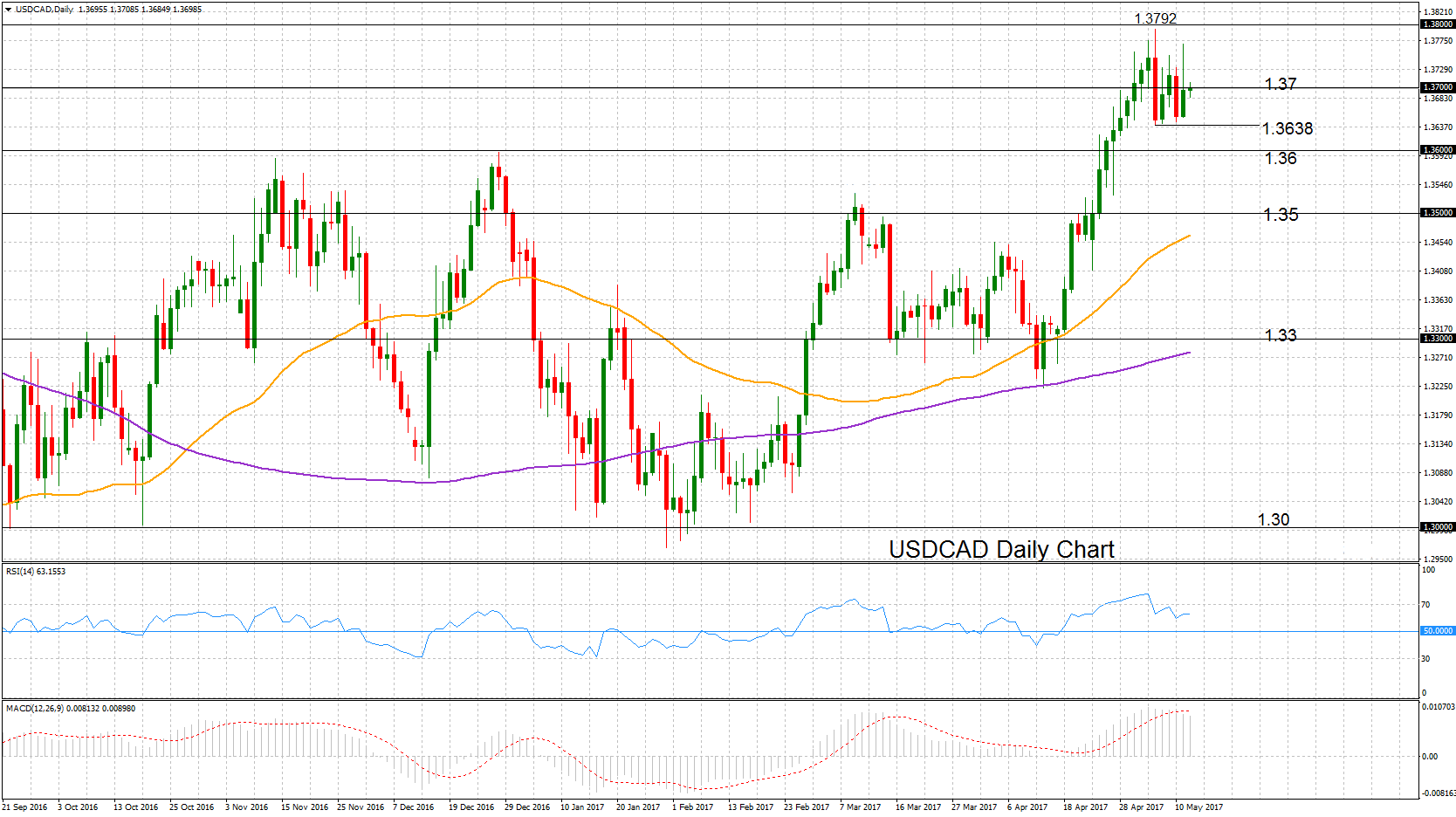Click the 1.32250 price axis value
This screenshot has height=817, width=1456.
pyautogui.click(x=1438, y=387)
